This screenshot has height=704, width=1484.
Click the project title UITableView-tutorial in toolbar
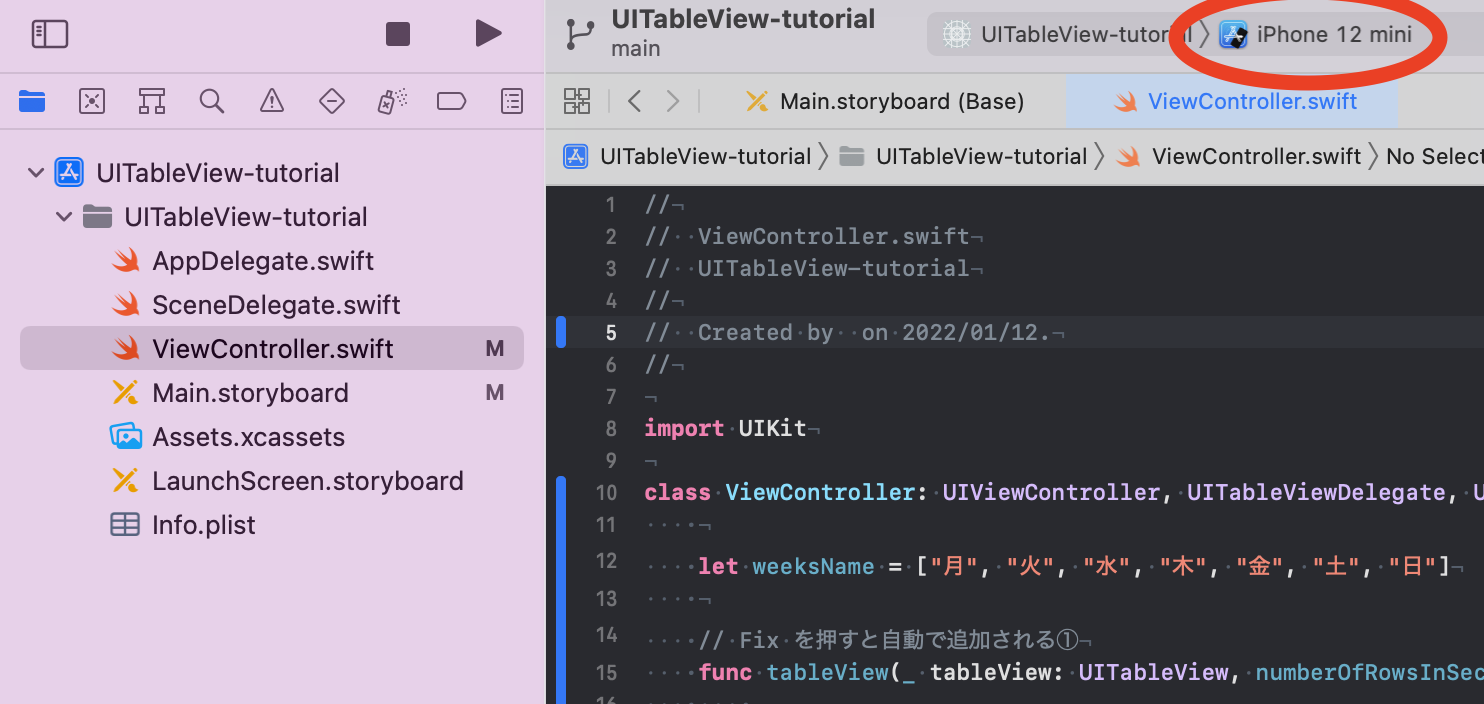click(x=743, y=19)
